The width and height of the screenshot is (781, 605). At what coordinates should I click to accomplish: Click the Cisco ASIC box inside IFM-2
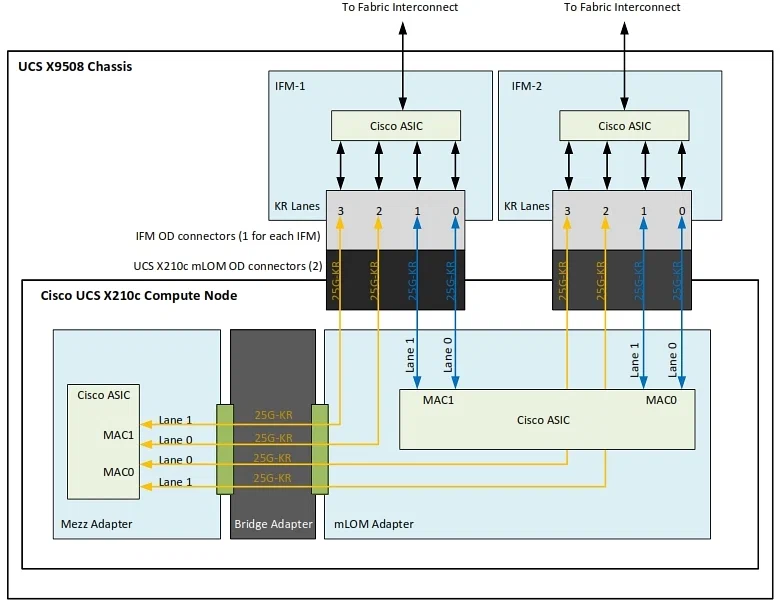pos(624,126)
